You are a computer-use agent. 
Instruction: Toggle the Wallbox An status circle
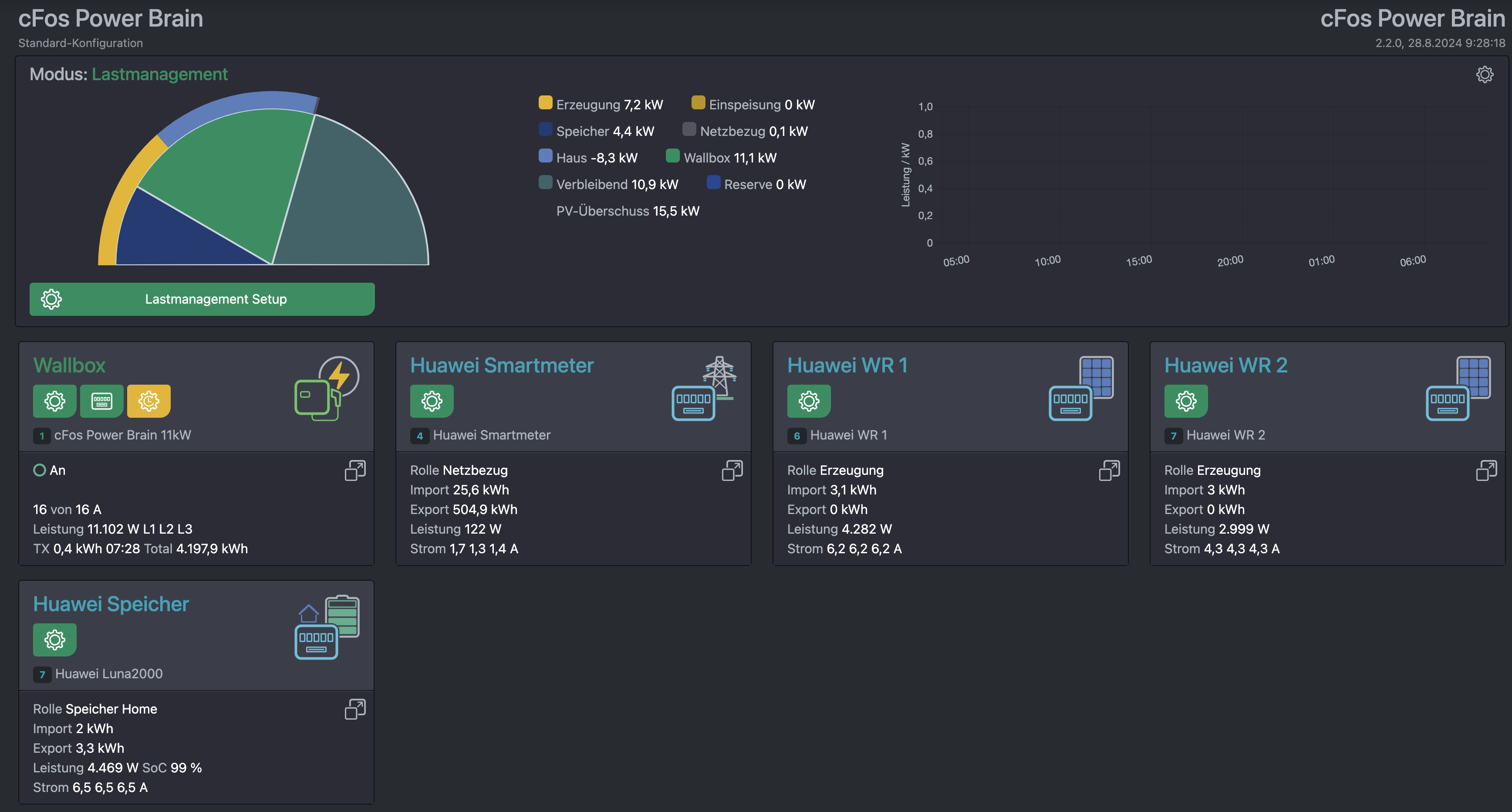[x=39, y=470]
